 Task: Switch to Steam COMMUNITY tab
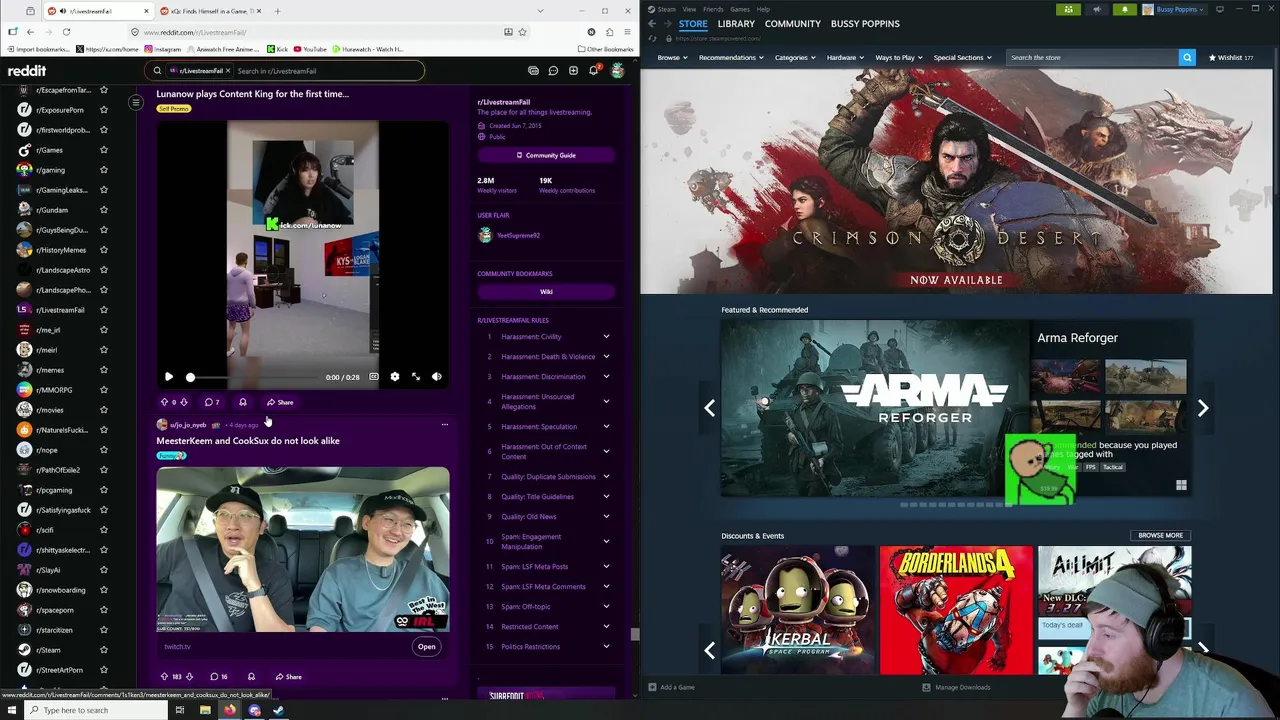coord(793,23)
